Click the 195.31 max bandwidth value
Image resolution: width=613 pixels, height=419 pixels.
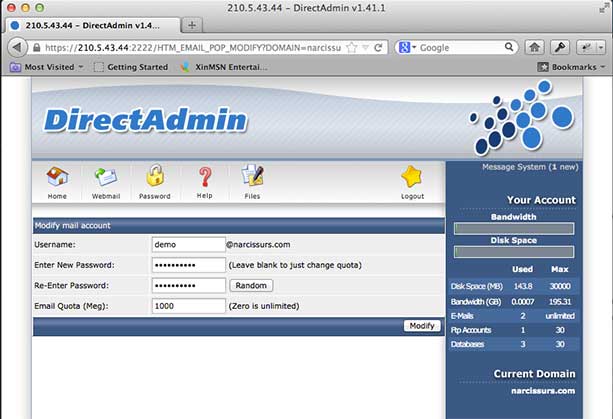click(x=560, y=302)
